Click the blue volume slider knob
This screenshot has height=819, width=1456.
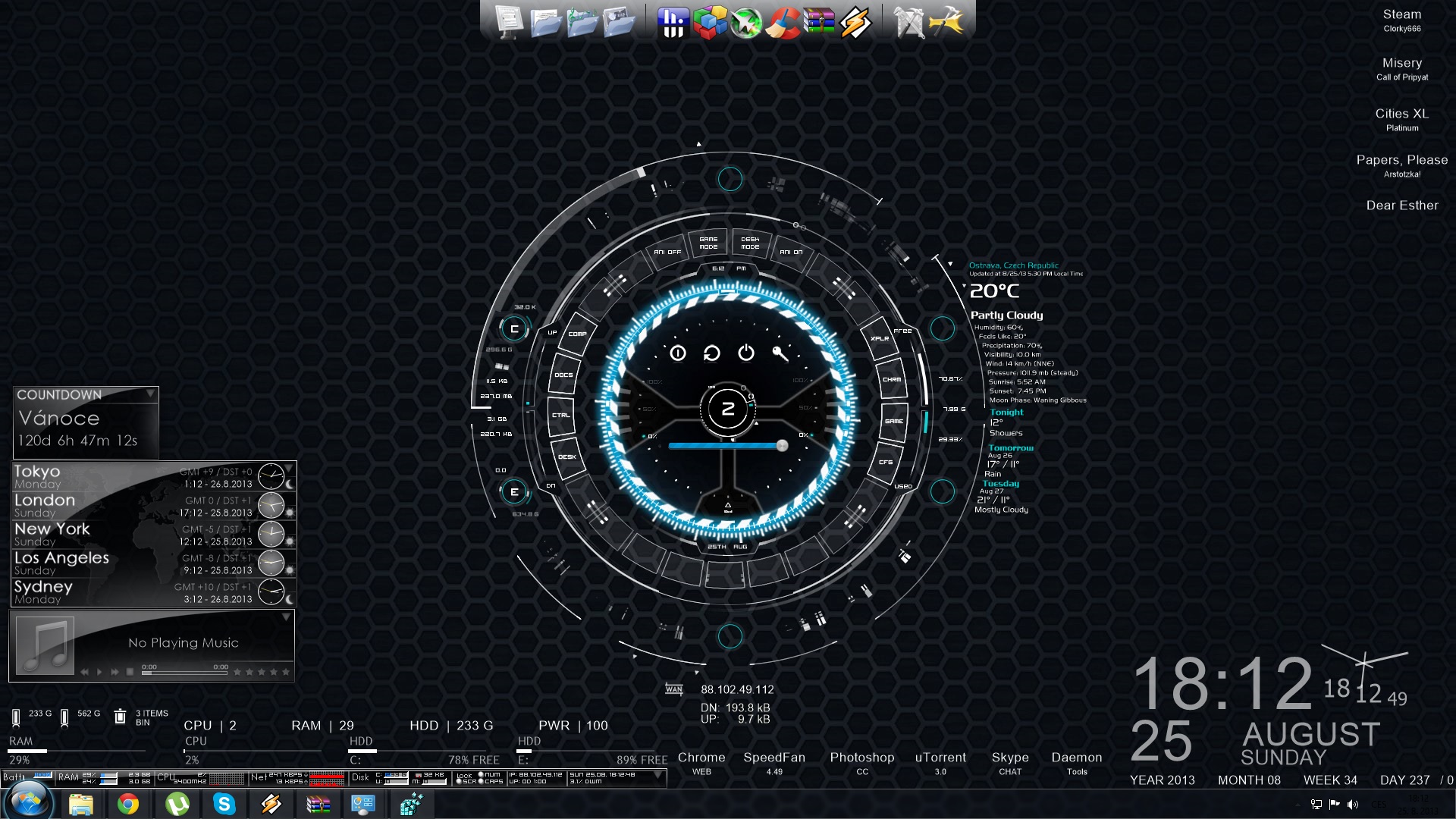pos(782,446)
